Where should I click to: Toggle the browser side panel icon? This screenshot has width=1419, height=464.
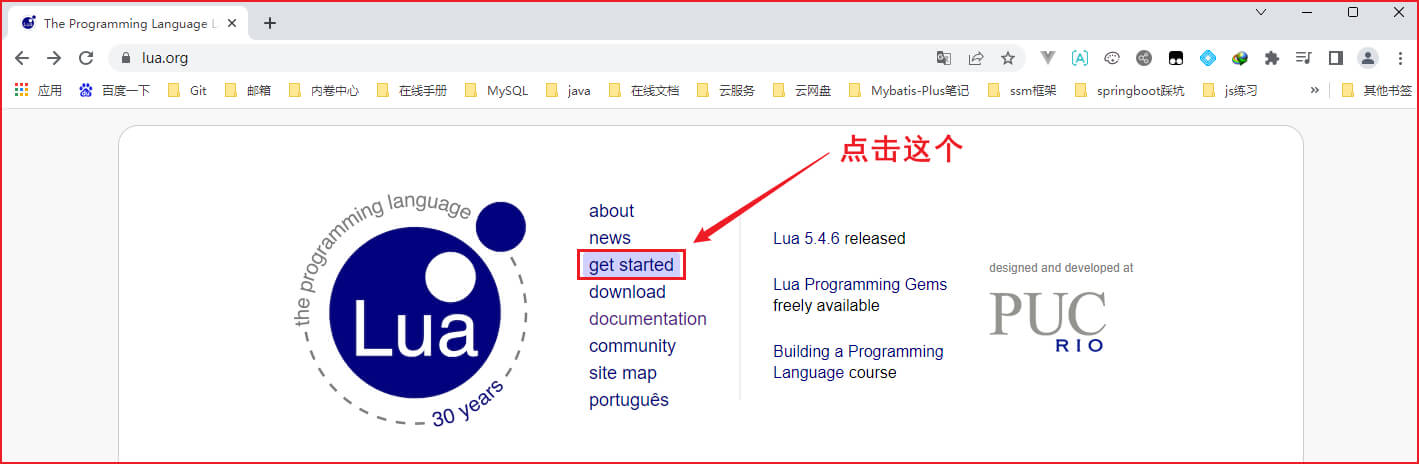click(1335, 58)
